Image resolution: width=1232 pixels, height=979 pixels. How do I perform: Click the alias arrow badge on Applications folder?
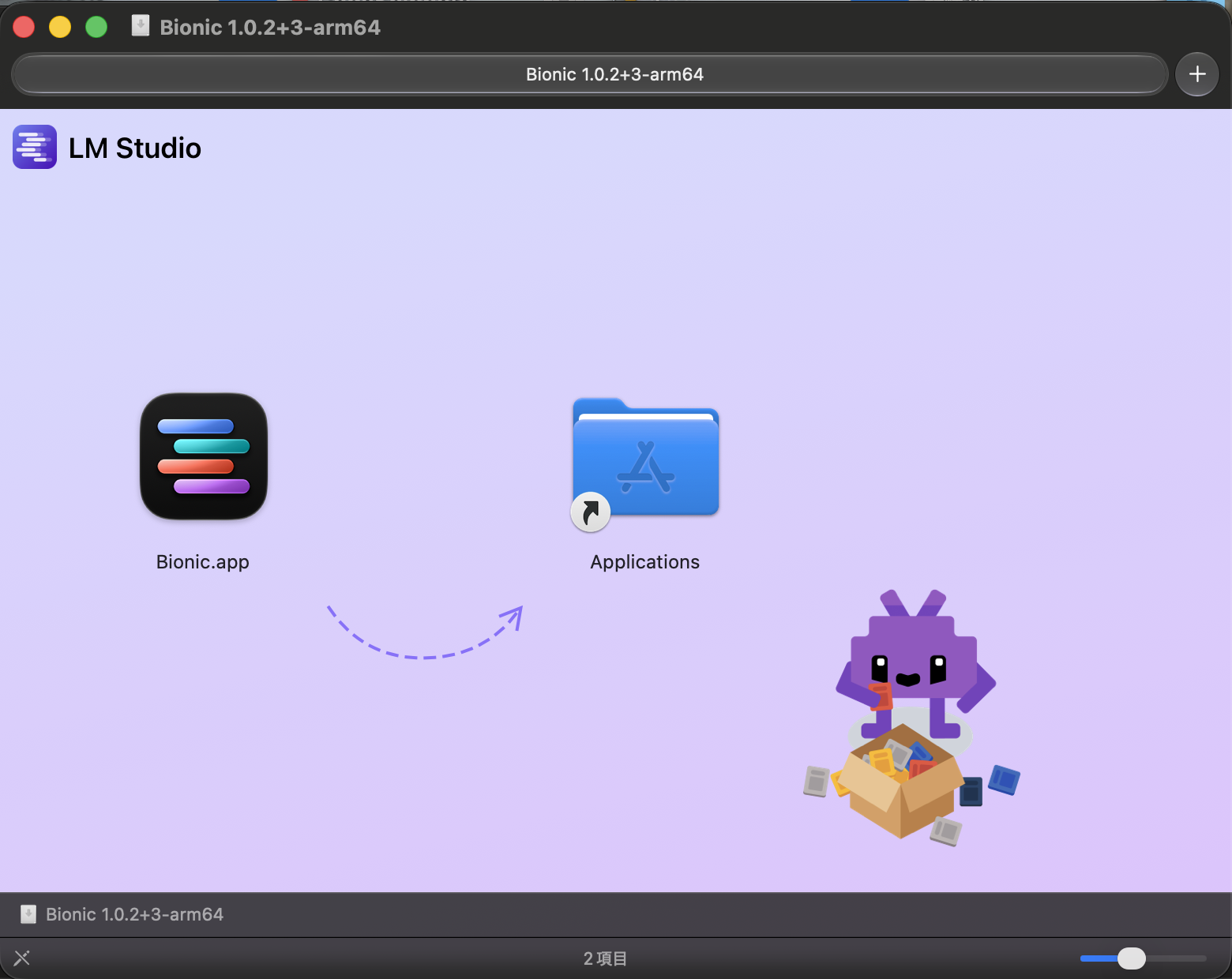pyautogui.click(x=591, y=512)
